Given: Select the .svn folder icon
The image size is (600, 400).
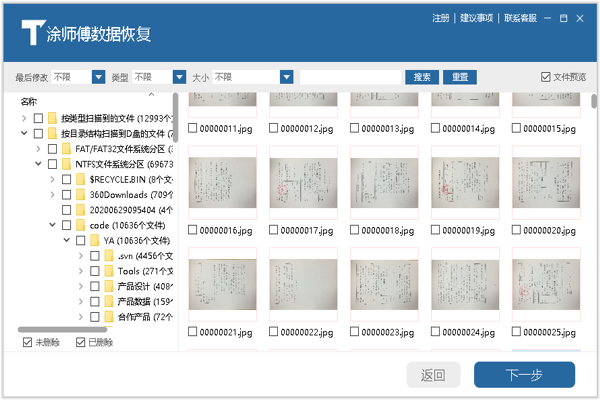Looking at the screenshot, I should click(109, 256).
